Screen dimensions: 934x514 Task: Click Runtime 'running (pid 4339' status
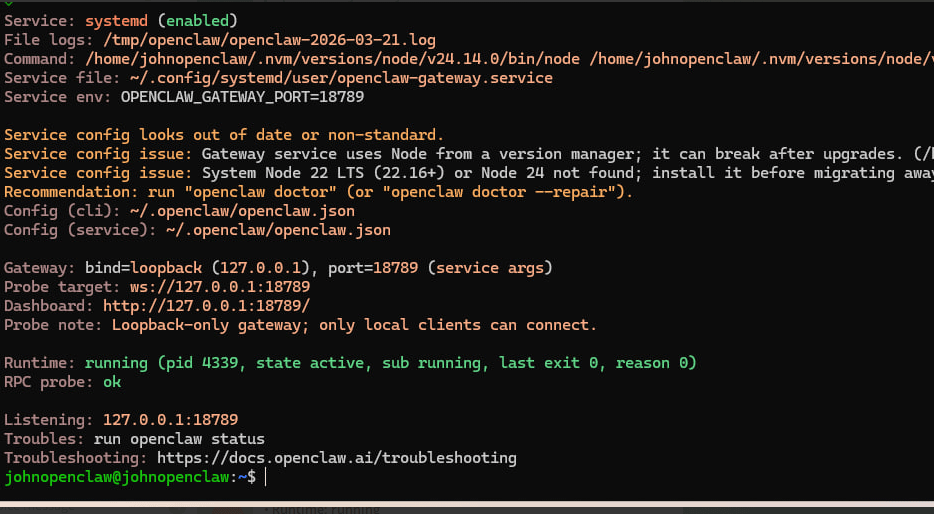coord(390,363)
